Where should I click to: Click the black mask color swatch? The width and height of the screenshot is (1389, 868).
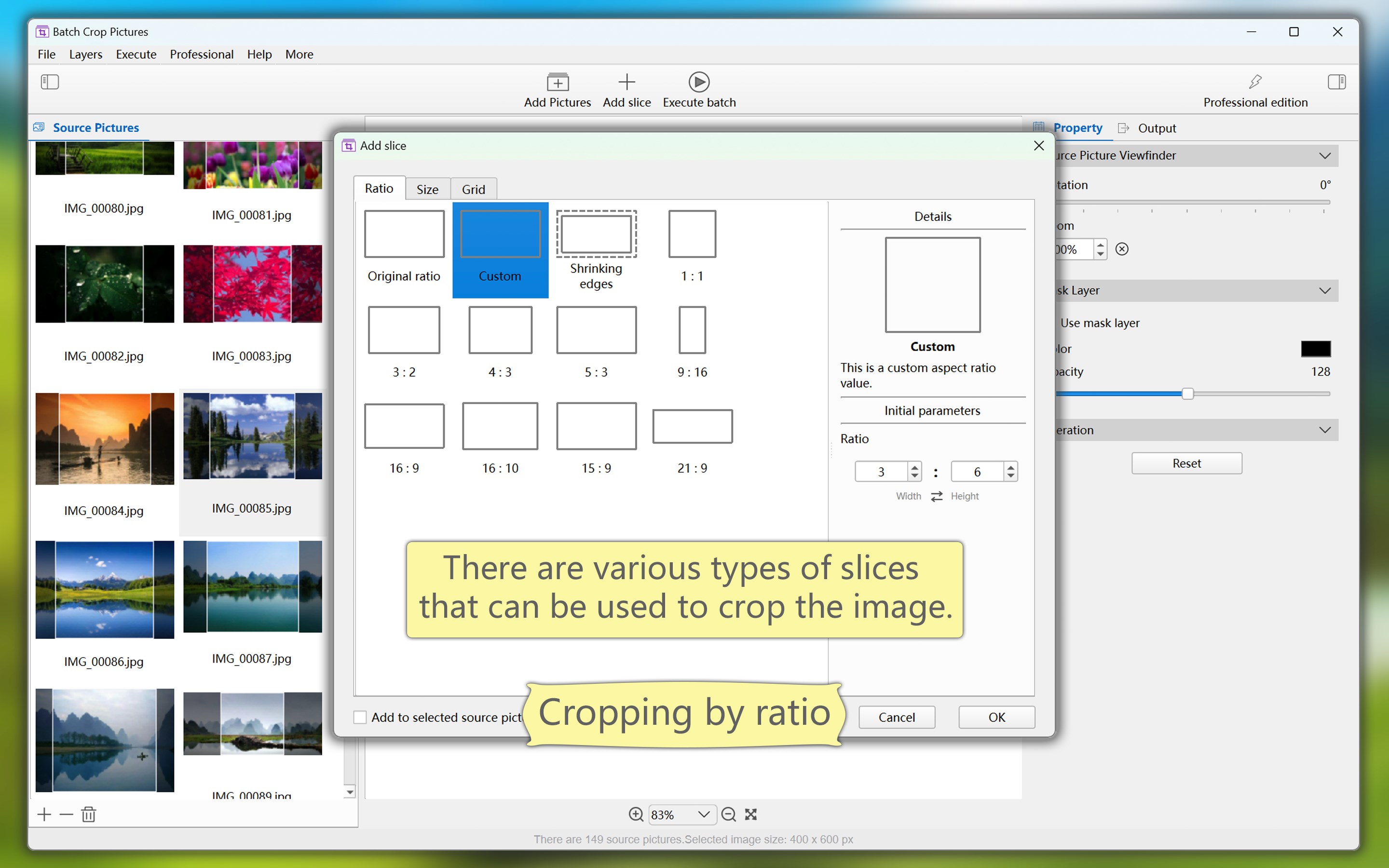[1315, 349]
